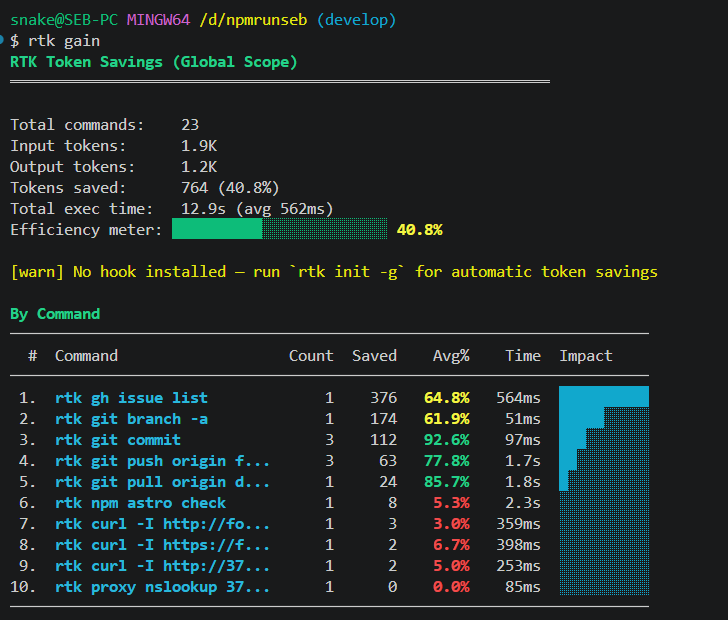728x620 pixels.
Task: Click the green efficiency meter bar
Action: pos(280,229)
